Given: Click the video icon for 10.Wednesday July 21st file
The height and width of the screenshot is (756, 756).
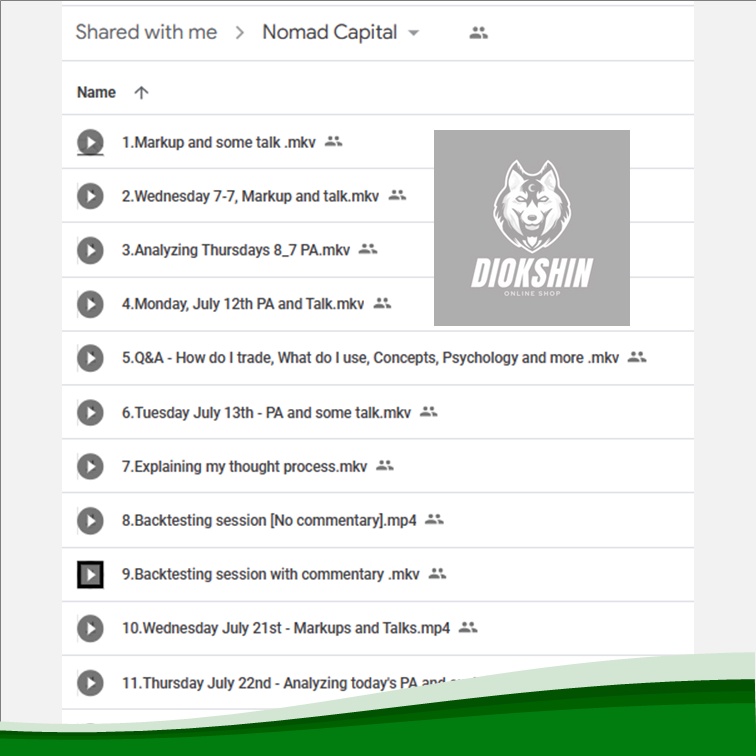Looking at the screenshot, I should click(x=90, y=629).
